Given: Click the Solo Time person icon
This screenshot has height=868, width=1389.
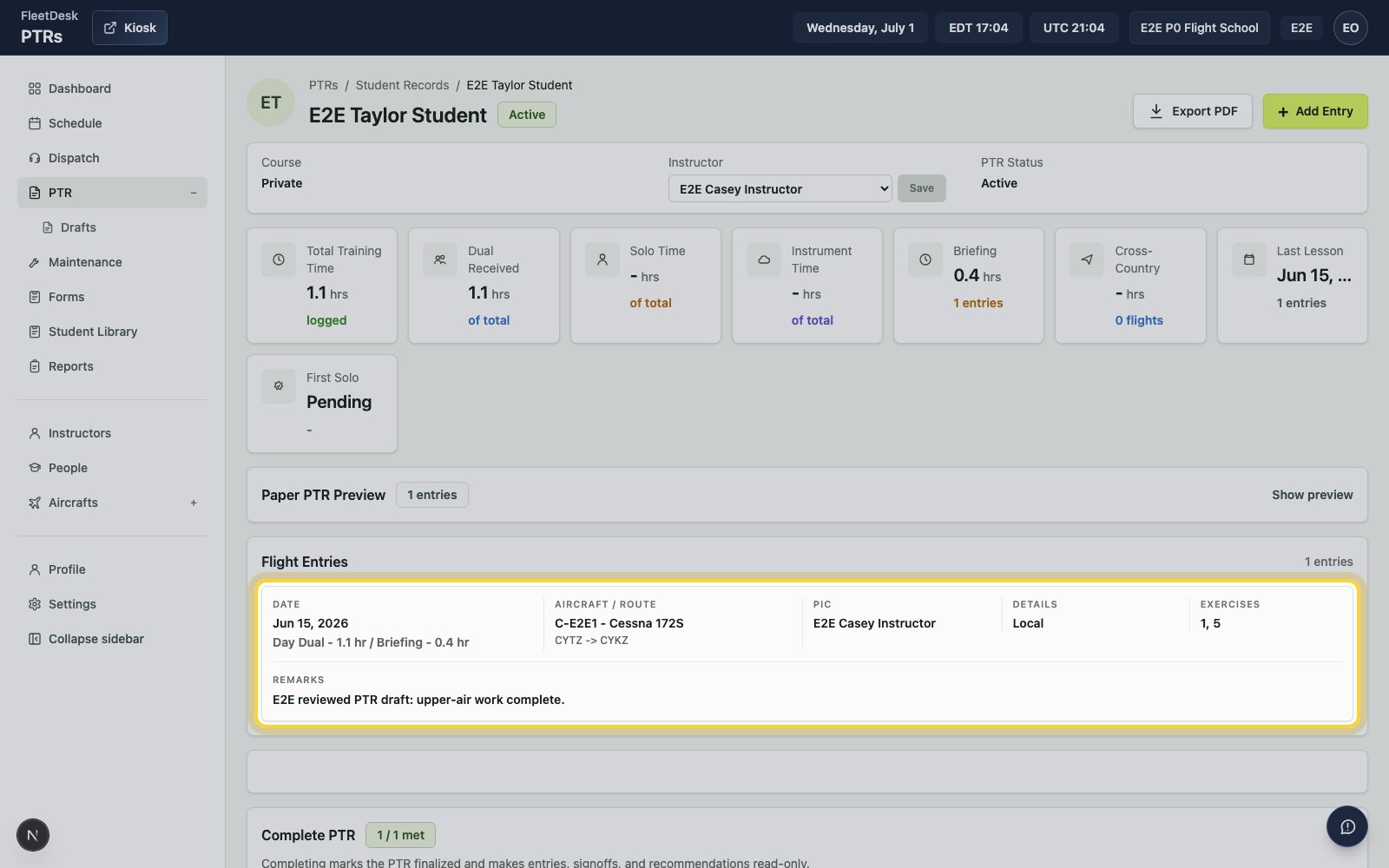Looking at the screenshot, I should click(602, 260).
